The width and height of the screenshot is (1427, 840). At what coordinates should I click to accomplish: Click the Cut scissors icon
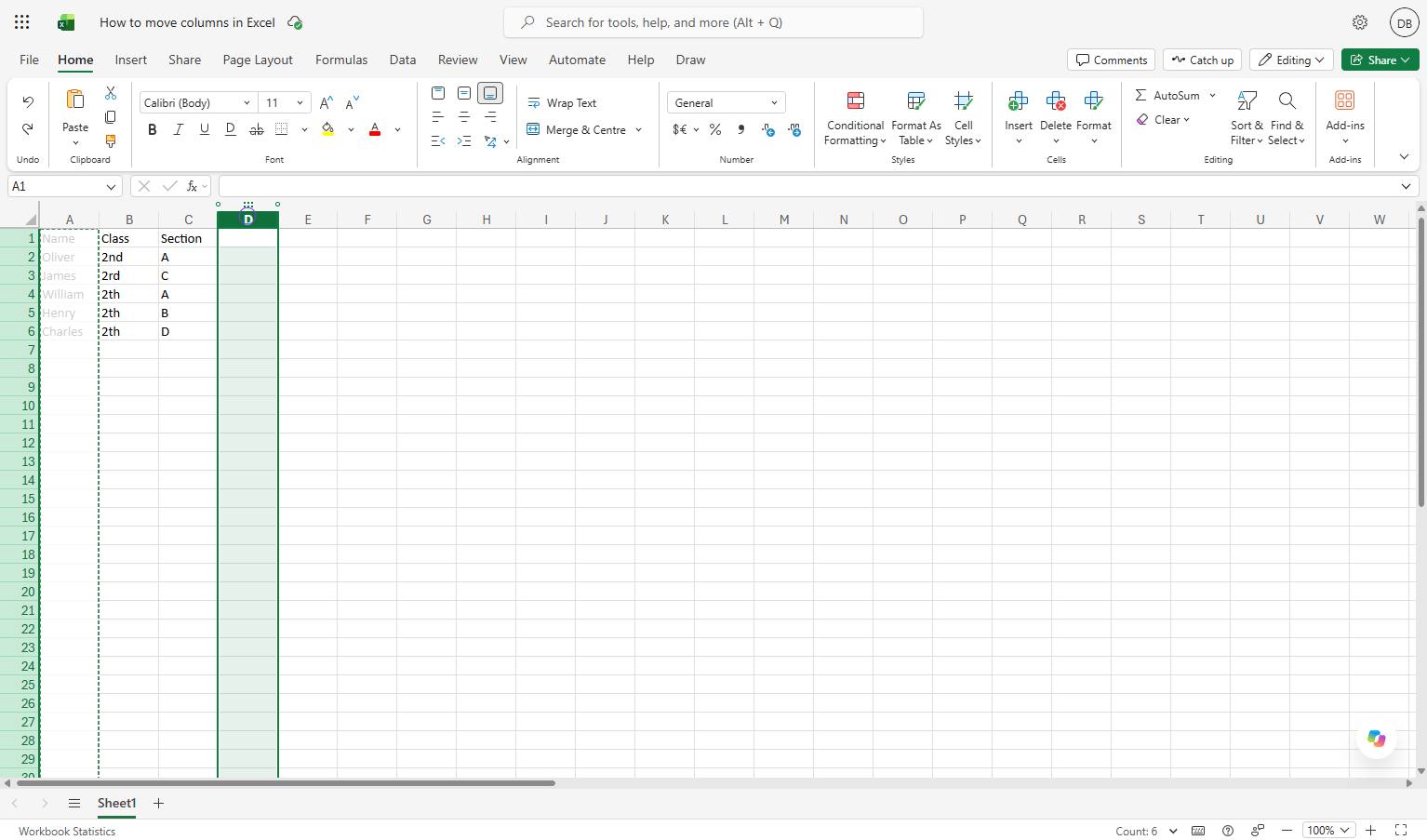coord(111,93)
